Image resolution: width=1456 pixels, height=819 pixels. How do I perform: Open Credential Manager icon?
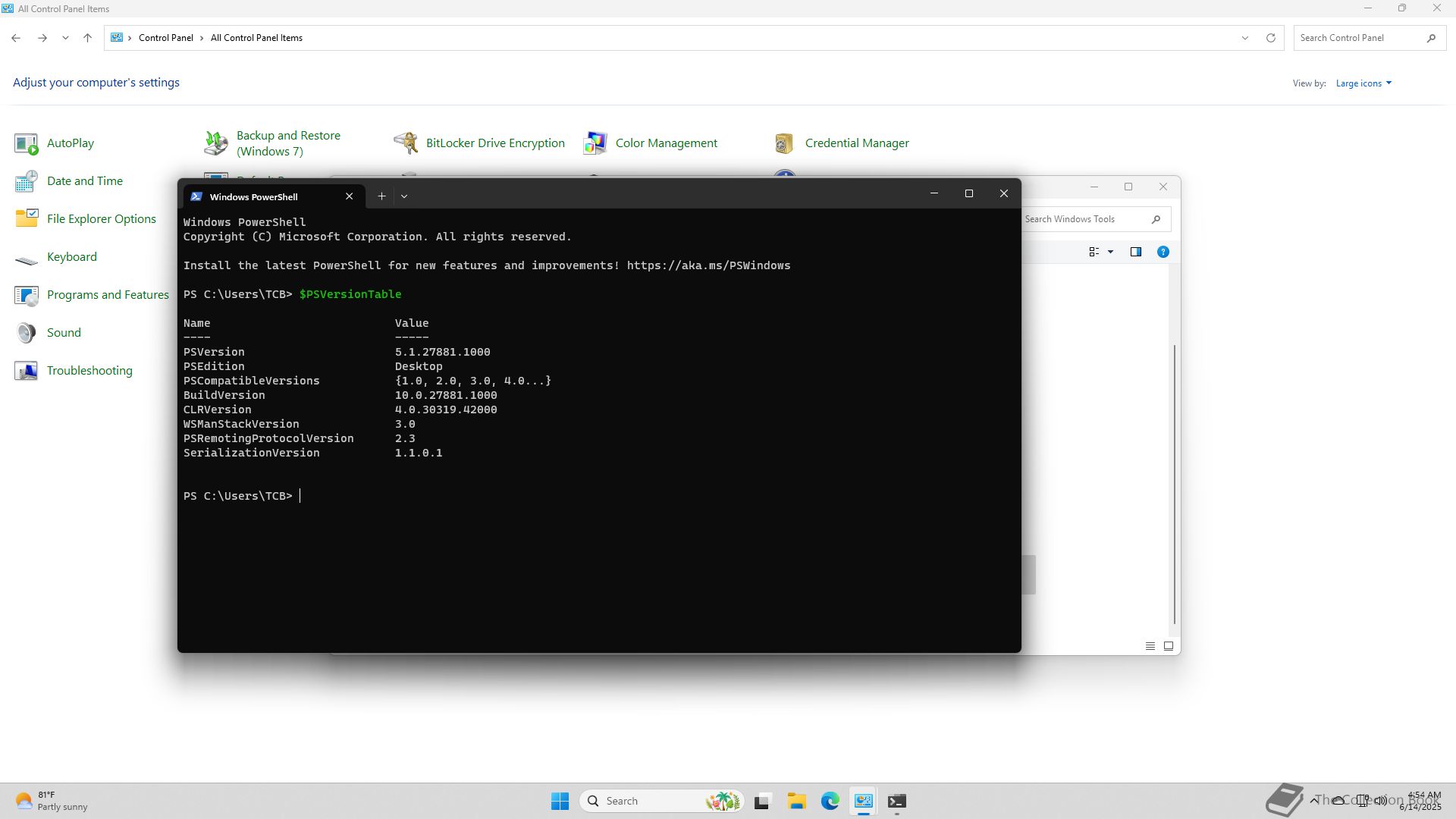point(784,143)
